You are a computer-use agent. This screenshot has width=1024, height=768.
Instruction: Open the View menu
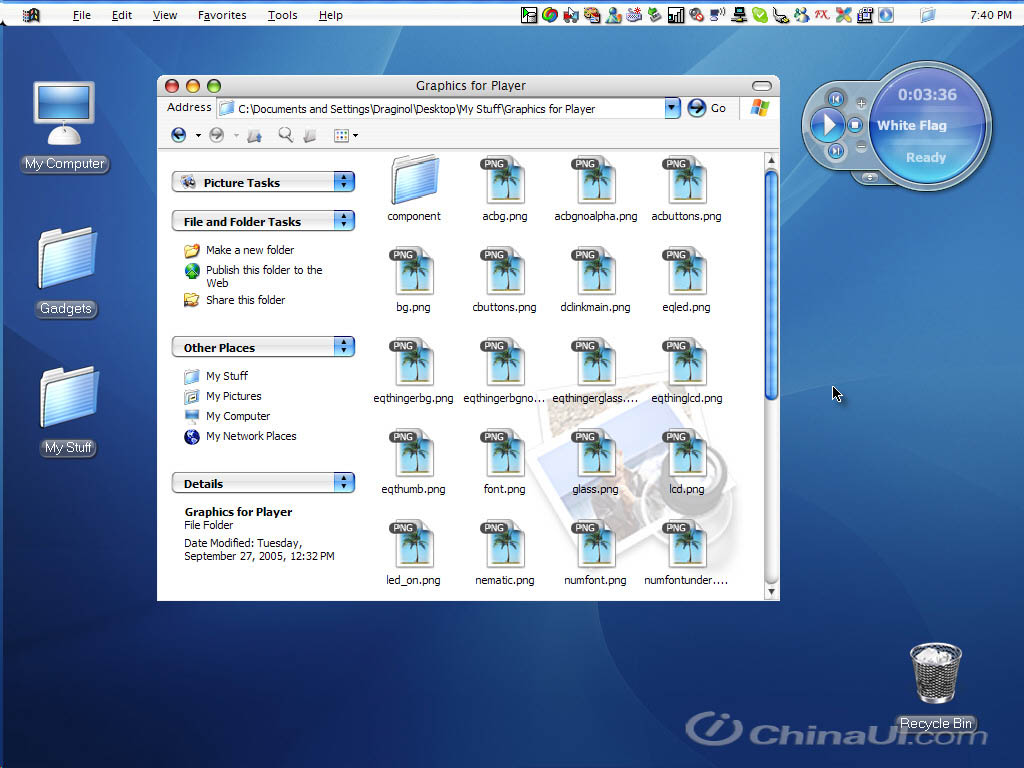pos(165,15)
